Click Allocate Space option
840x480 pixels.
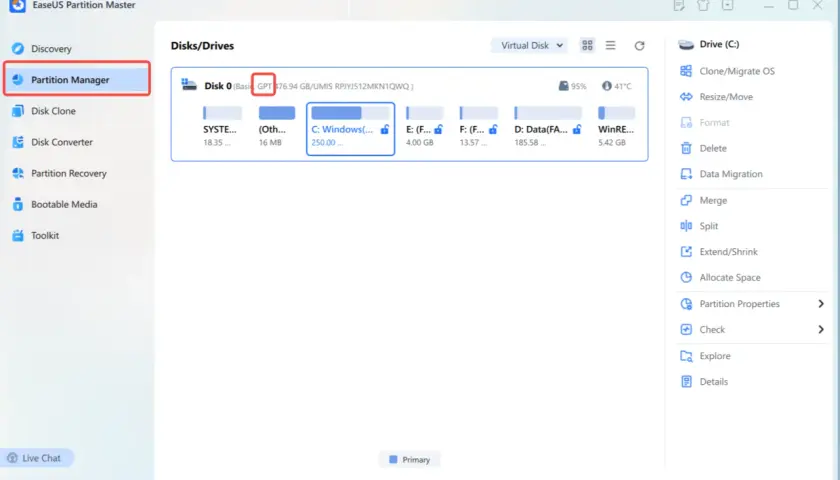pyautogui.click(x=730, y=277)
